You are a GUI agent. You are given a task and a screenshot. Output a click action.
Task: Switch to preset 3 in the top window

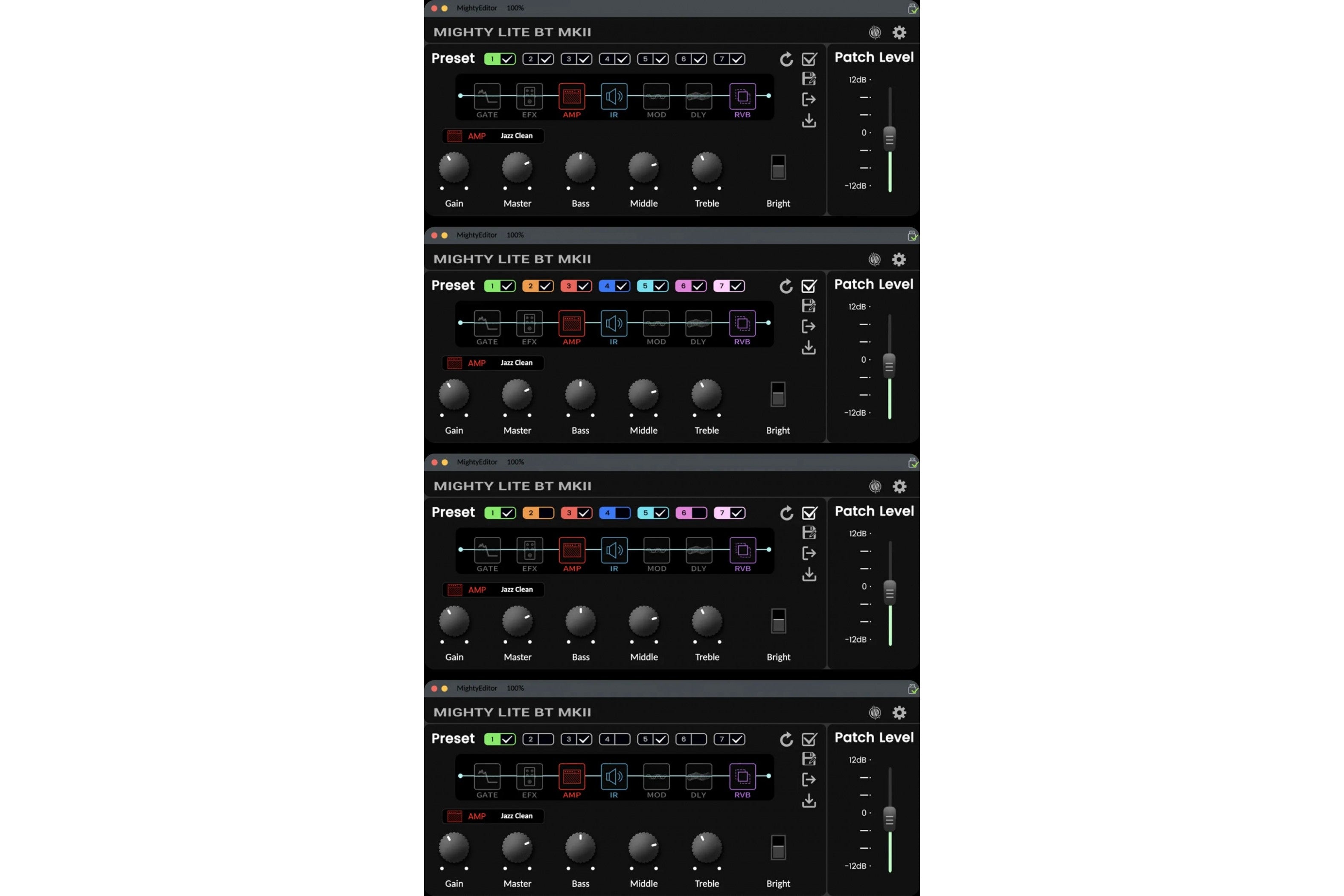pyautogui.click(x=569, y=59)
